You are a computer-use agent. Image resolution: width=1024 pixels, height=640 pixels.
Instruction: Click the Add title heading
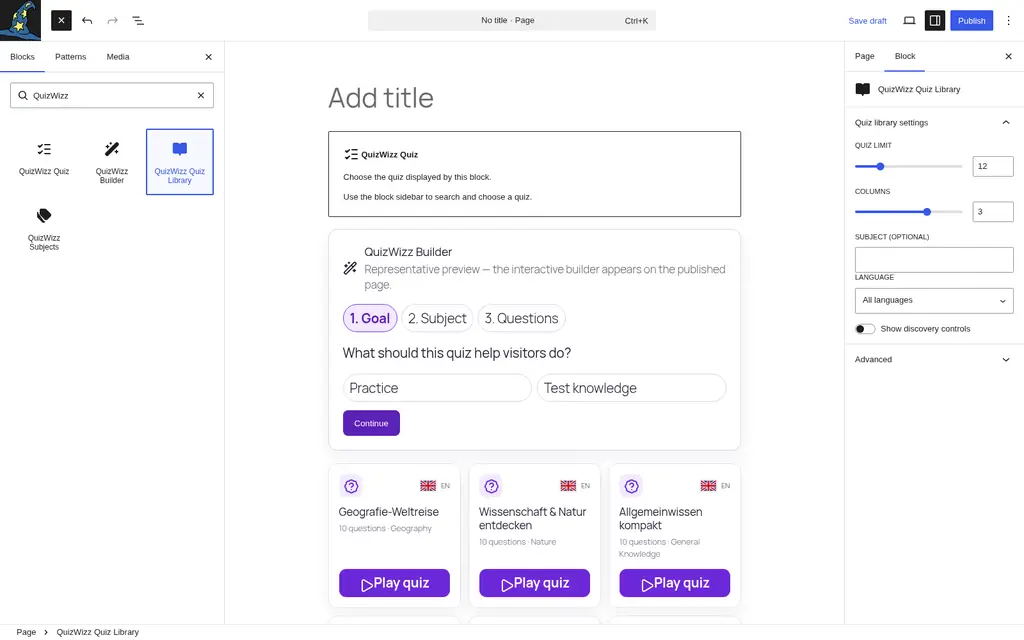point(381,98)
